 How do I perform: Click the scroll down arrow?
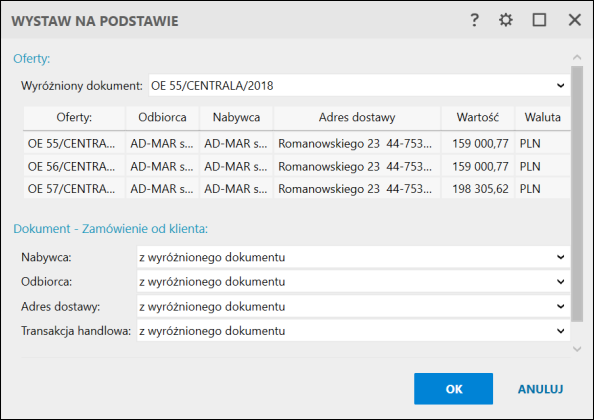pyautogui.click(x=577, y=349)
